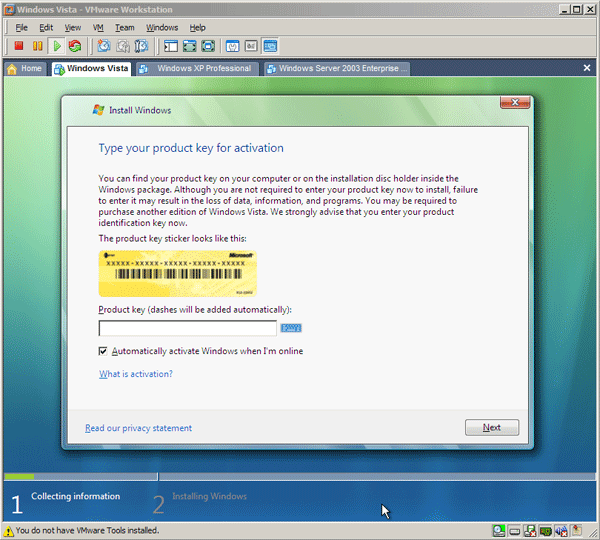The image size is (600, 540).
Task: Switch to the Windows XP Professional tab
Action: 197,69
